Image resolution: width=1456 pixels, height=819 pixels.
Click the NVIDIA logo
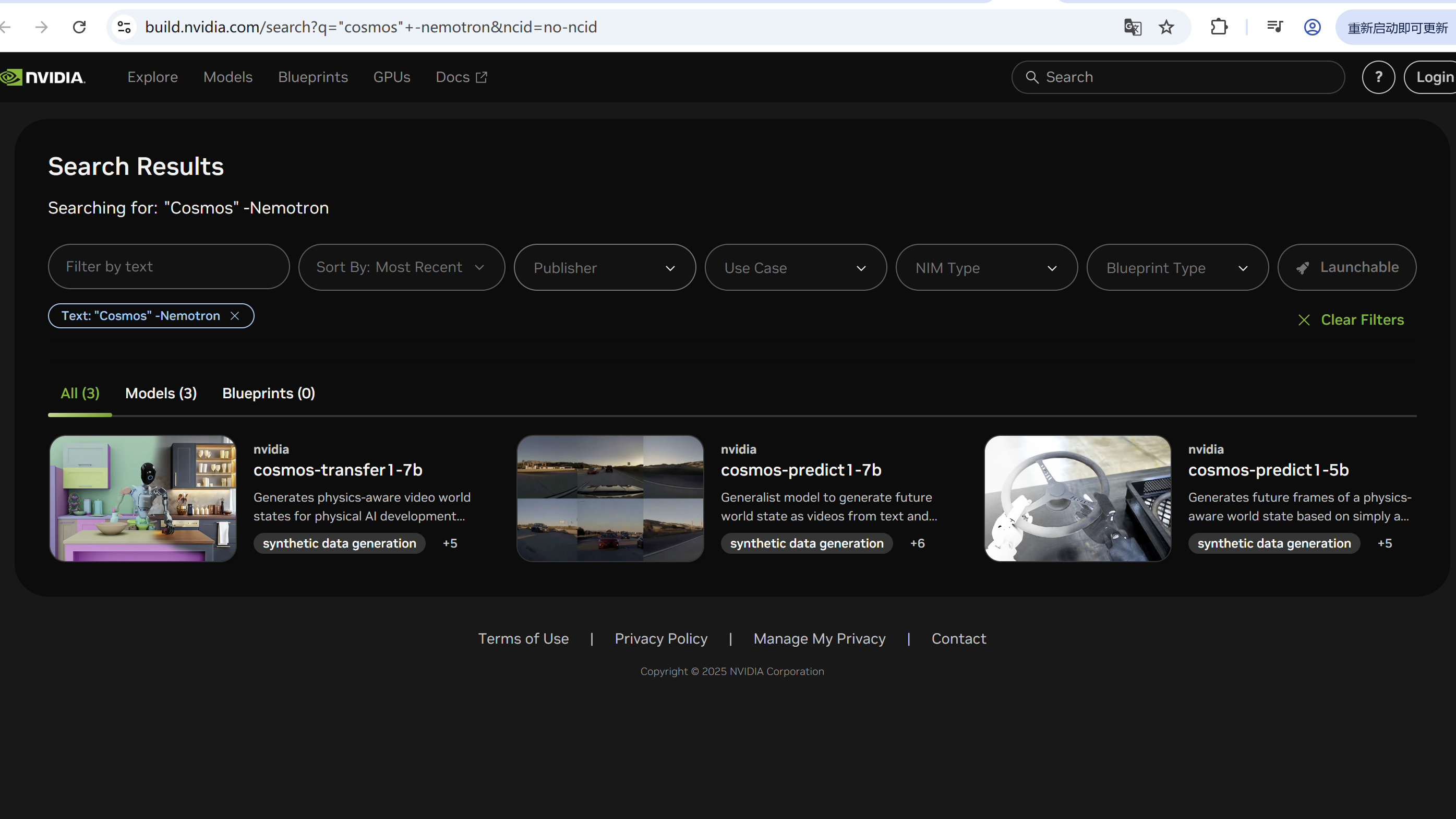pyautogui.click(x=43, y=77)
